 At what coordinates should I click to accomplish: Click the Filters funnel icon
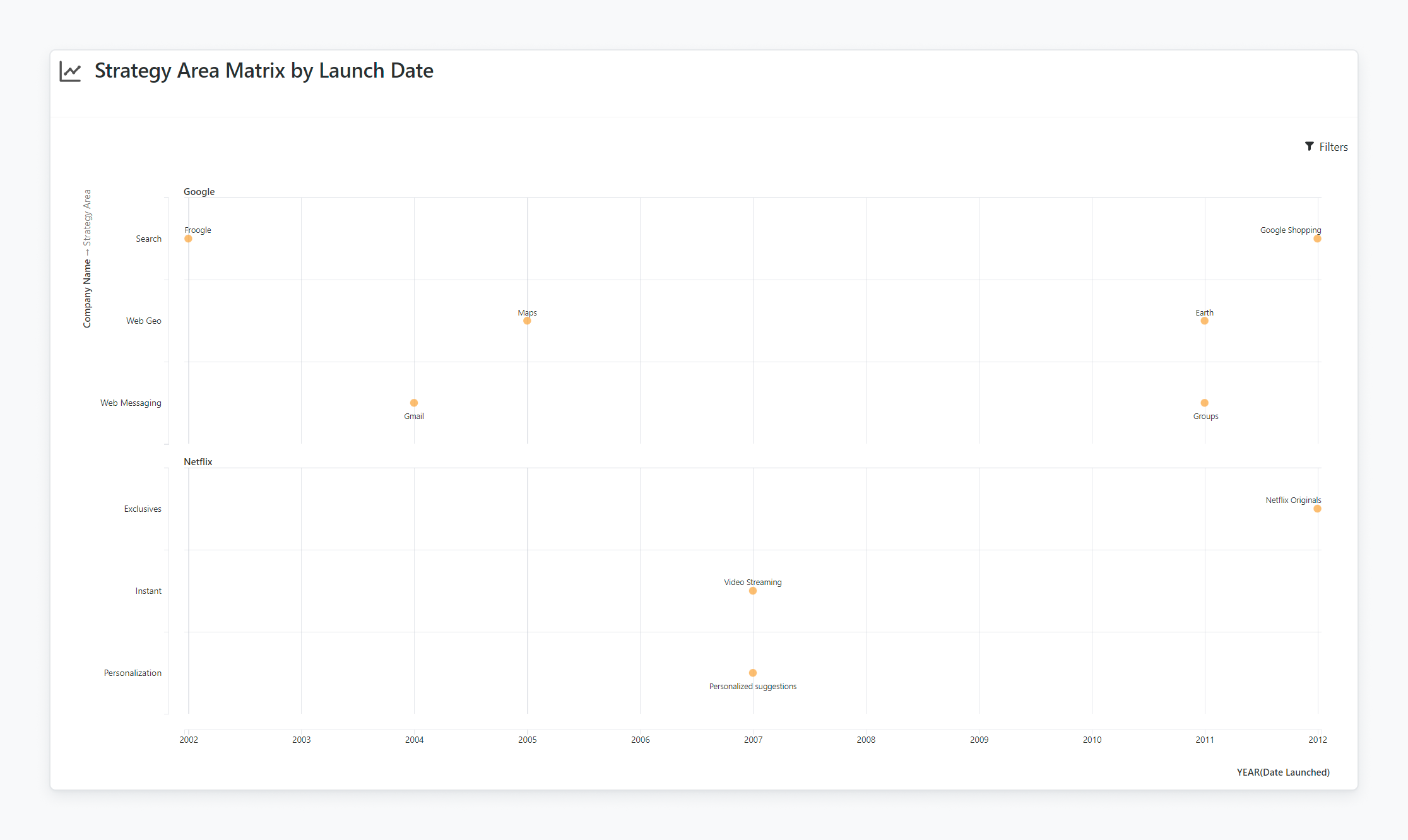point(1310,146)
